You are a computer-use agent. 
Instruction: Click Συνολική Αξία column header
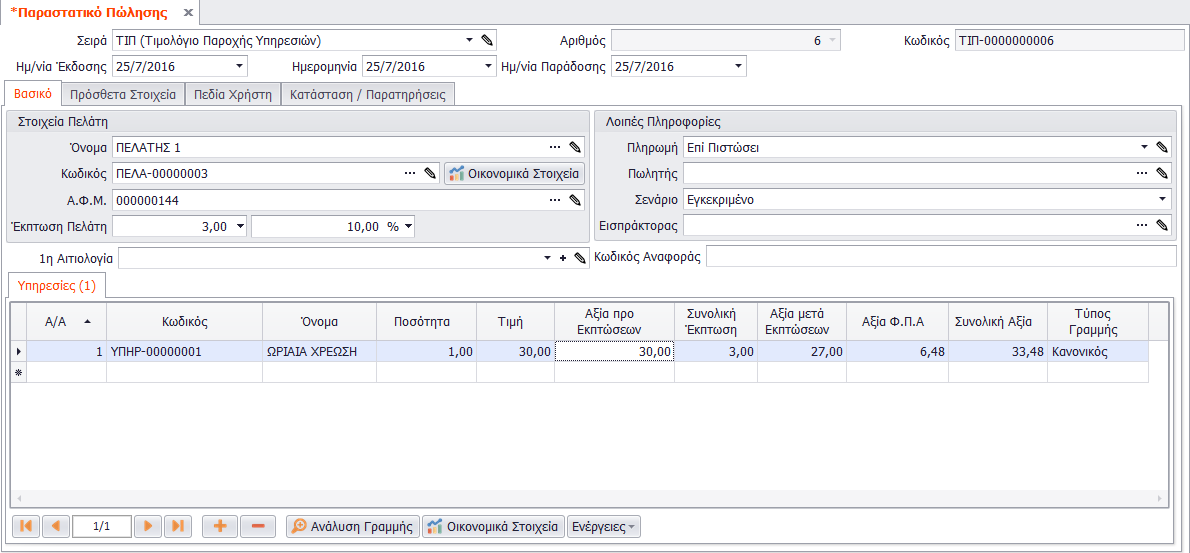[998, 321]
